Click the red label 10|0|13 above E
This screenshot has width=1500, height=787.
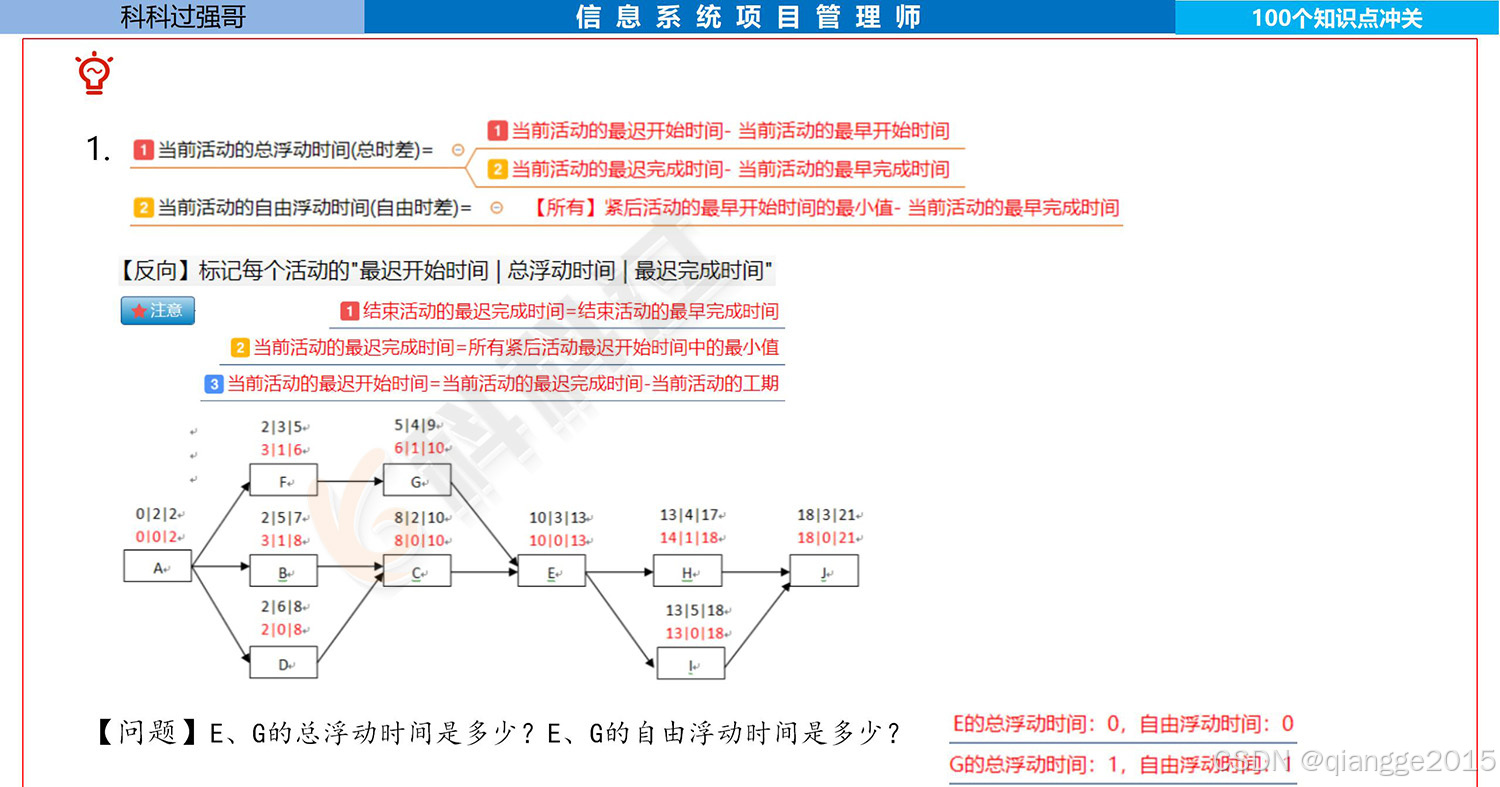point(558,541)
